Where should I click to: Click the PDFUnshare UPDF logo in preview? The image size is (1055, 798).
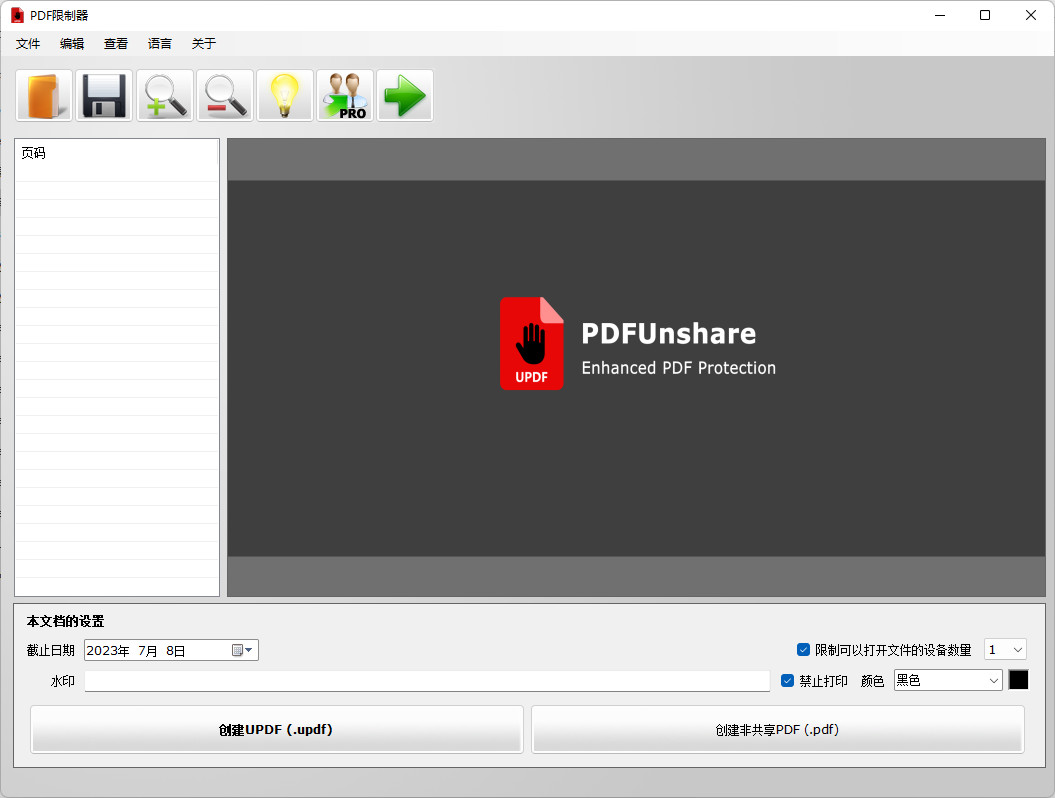pyautogui.click(x=532, y=343)
